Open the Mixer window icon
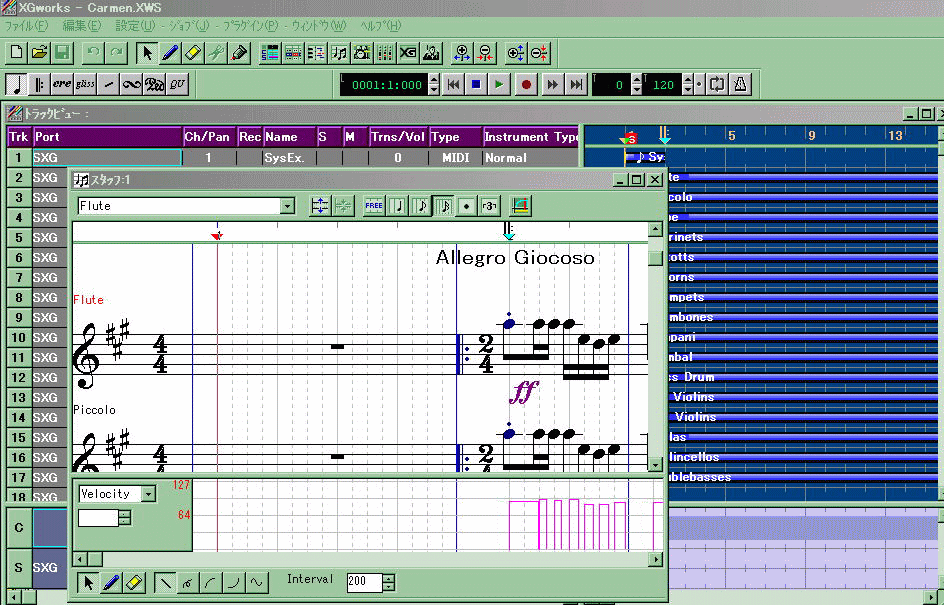Viewport: 944px width, 605px height. (385, 53)
